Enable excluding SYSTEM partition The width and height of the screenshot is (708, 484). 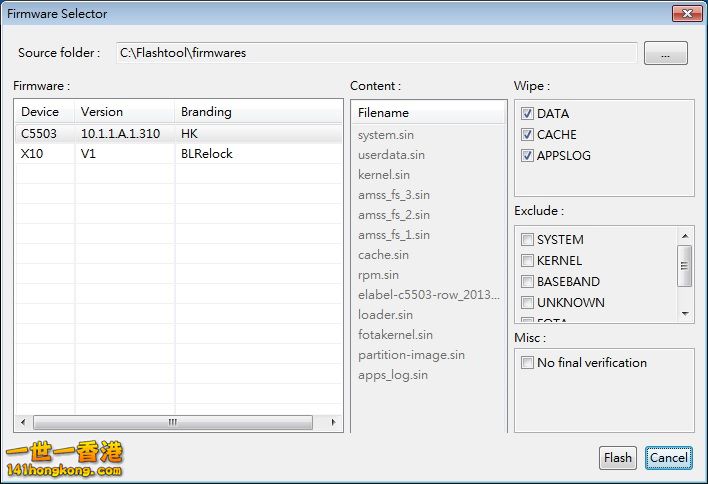pyautogui.click(x=527, y=240)
